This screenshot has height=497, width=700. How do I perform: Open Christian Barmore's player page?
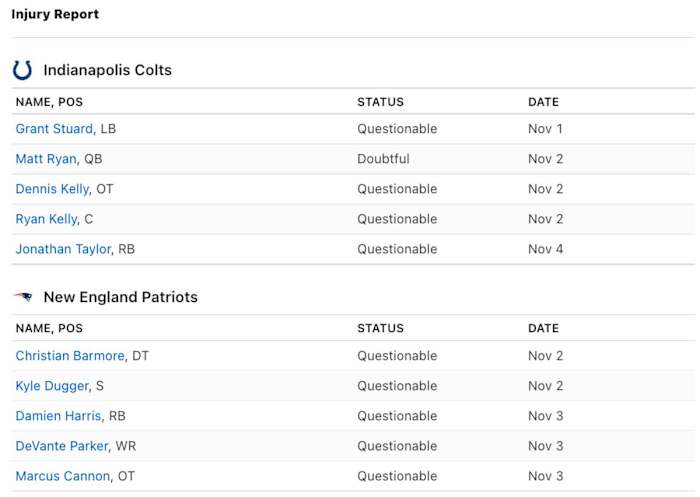point(70,356)
